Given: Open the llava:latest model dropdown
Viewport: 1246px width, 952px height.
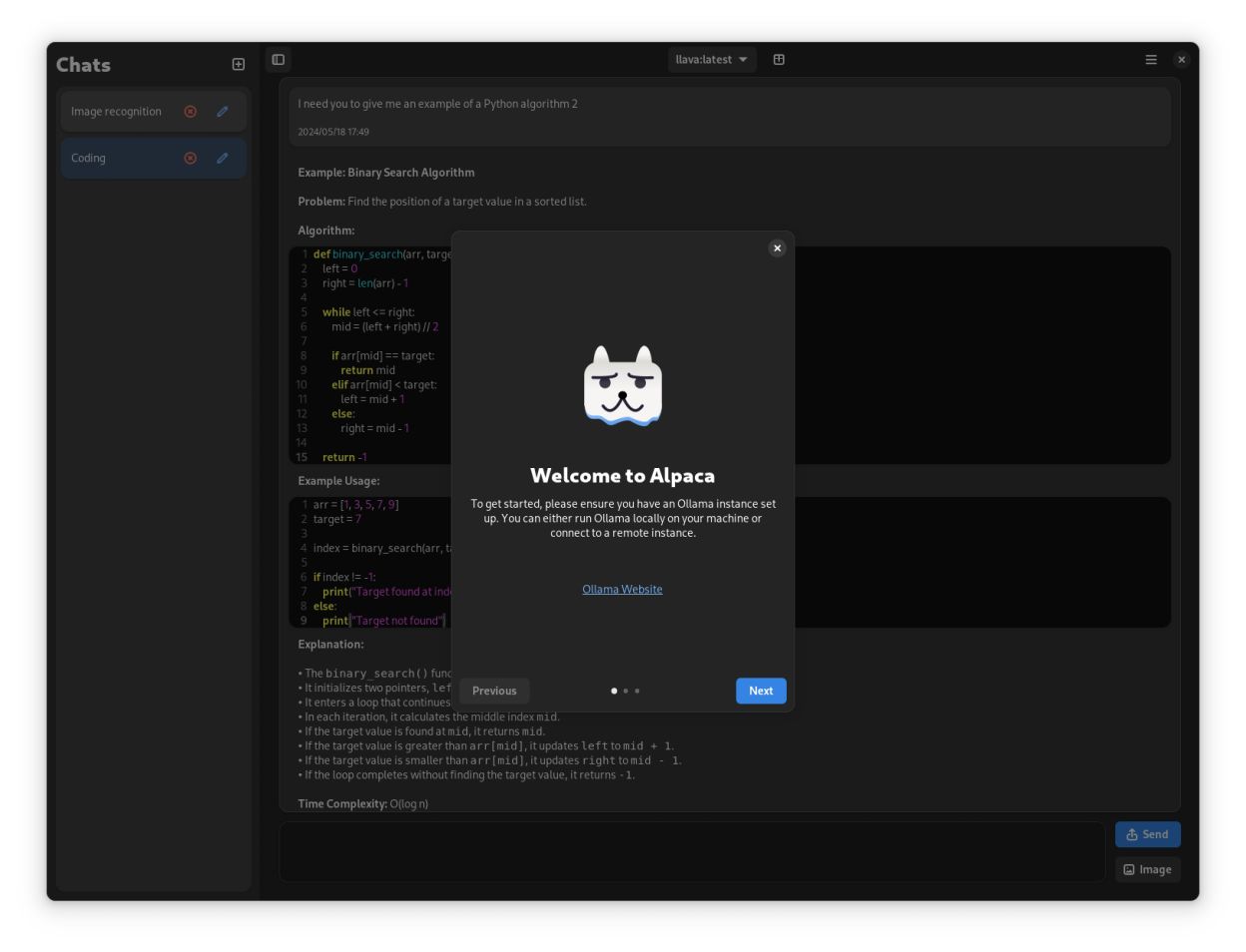Looking at the screenshot, I should (x=711, y=59).
